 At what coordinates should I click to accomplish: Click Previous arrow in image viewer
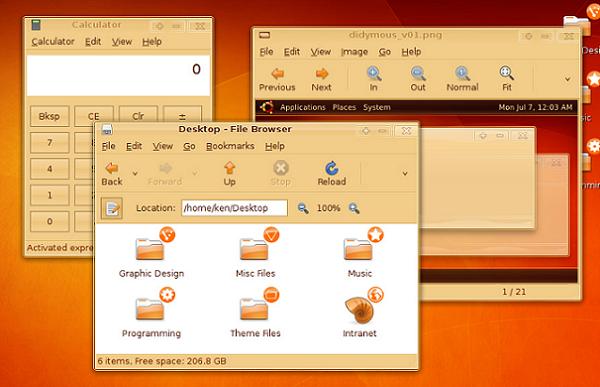tap(277, 73)
